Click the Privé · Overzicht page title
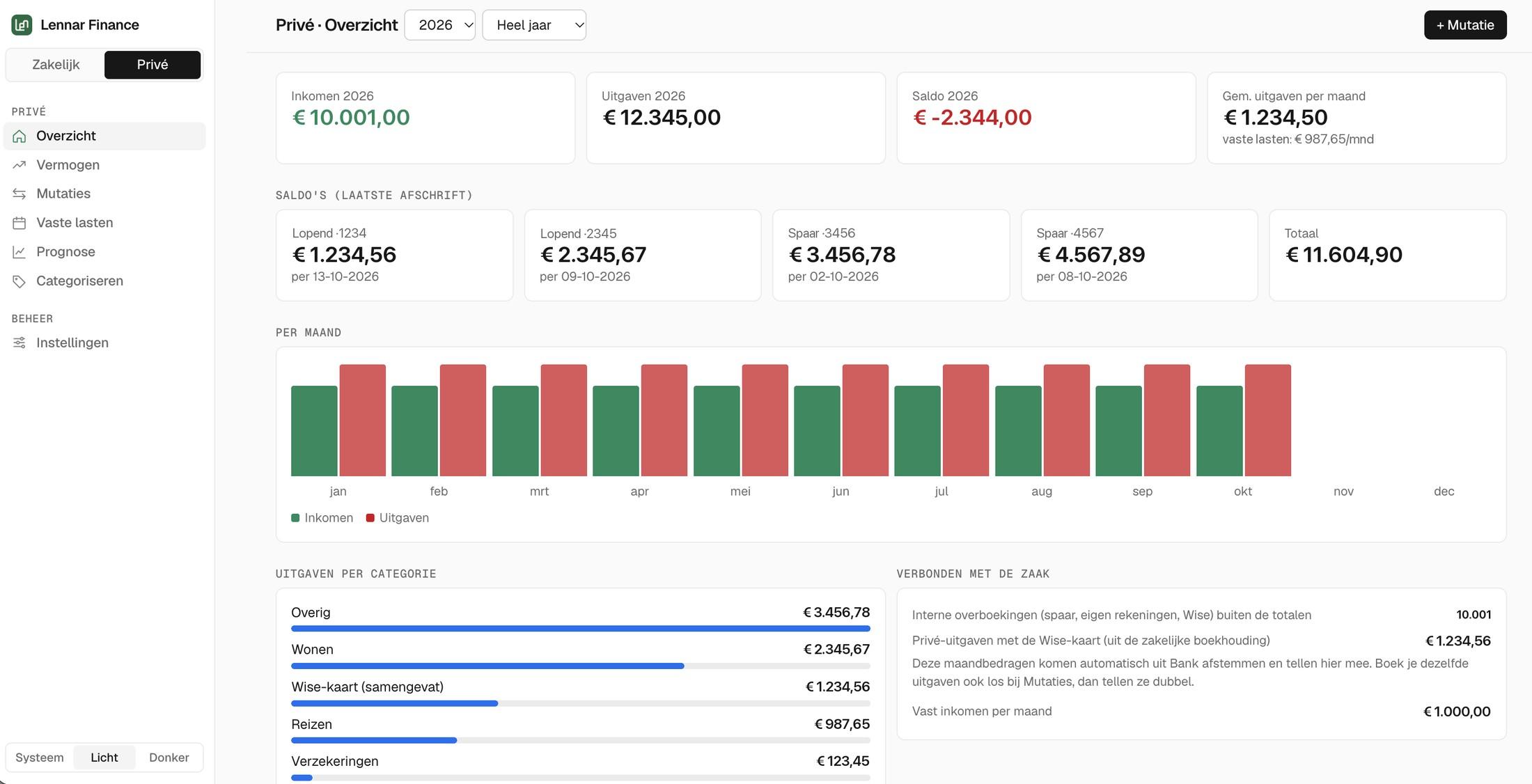The width and height of the screenshot is (1532, 784). click(x=336, y=25)
